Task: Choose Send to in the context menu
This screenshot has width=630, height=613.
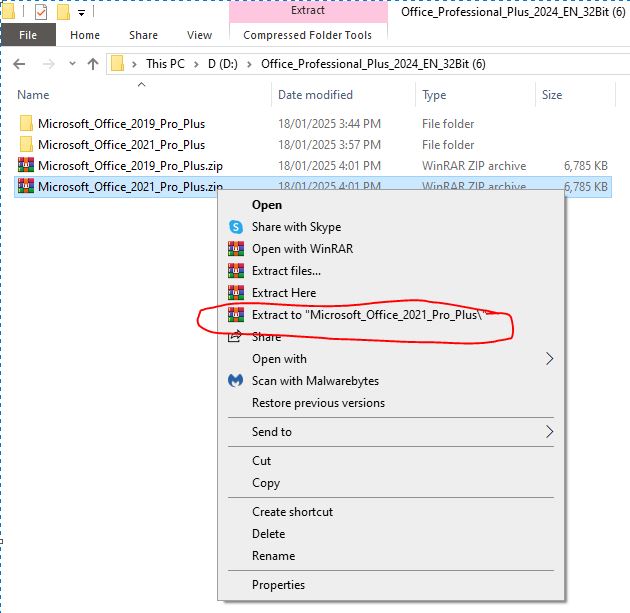Action: tap(272, 432)
